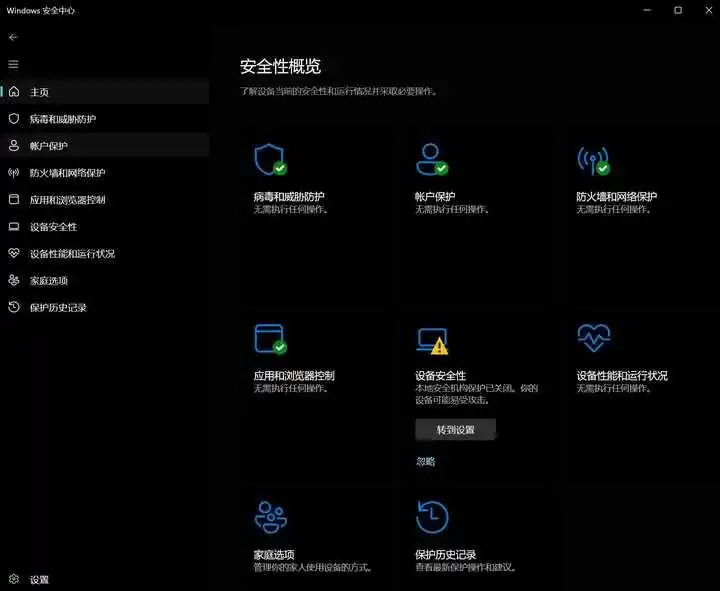The image size is (720, 591).
Task: Click the 帐户保护 tile title
Action: pyautogui.click(x=435, y=197)
